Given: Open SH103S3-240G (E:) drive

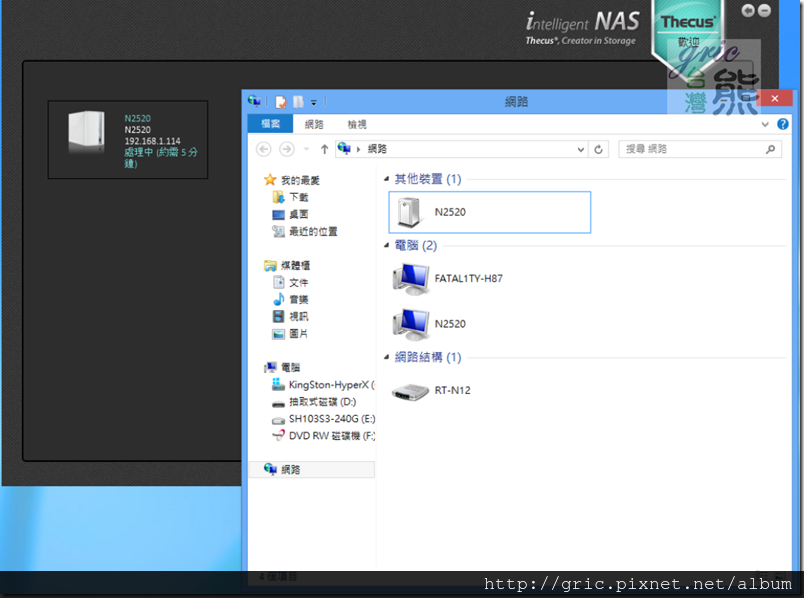Looking at the screenshot, I should tap(323, 419).
